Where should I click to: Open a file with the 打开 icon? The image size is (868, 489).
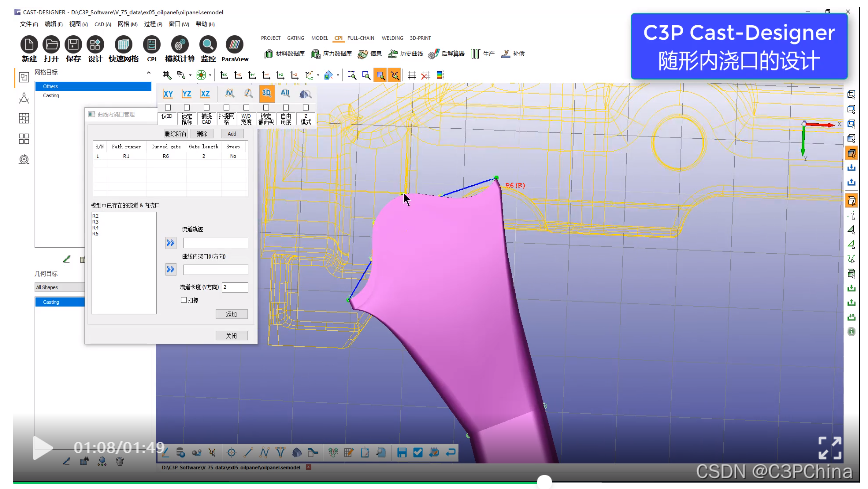51,45
